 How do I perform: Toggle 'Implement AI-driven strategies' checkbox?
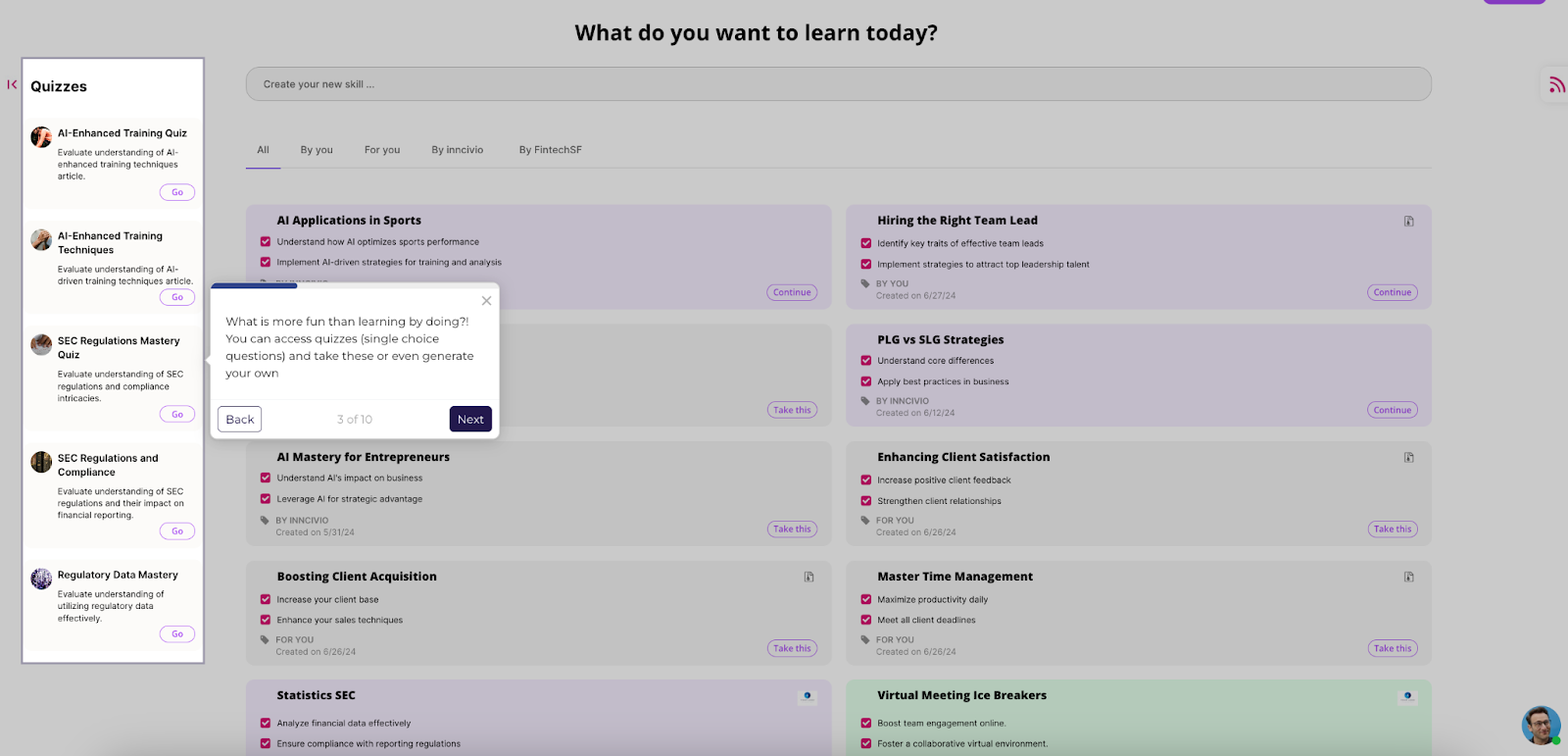click(266, 262)
